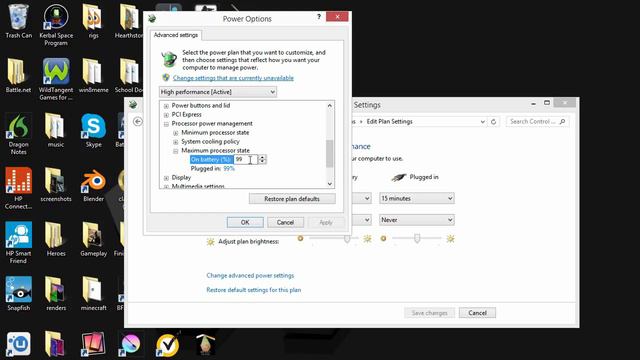Click Edit Plan Settings breadcrumb

coord(389,122)
